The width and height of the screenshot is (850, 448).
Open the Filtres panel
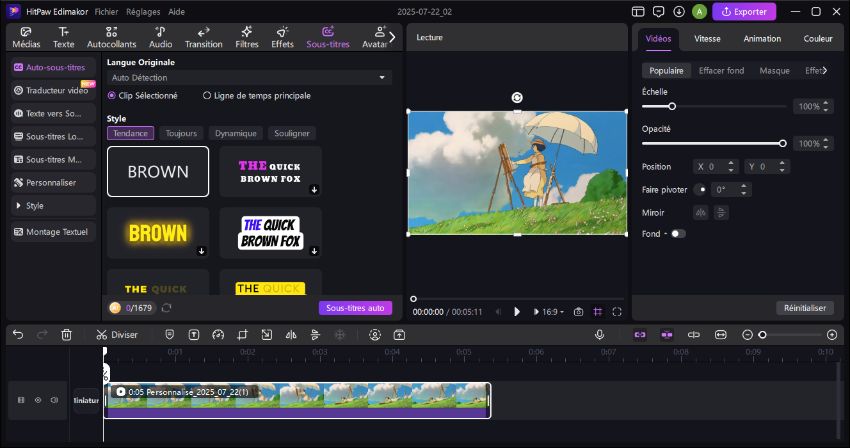coord(247,37)
